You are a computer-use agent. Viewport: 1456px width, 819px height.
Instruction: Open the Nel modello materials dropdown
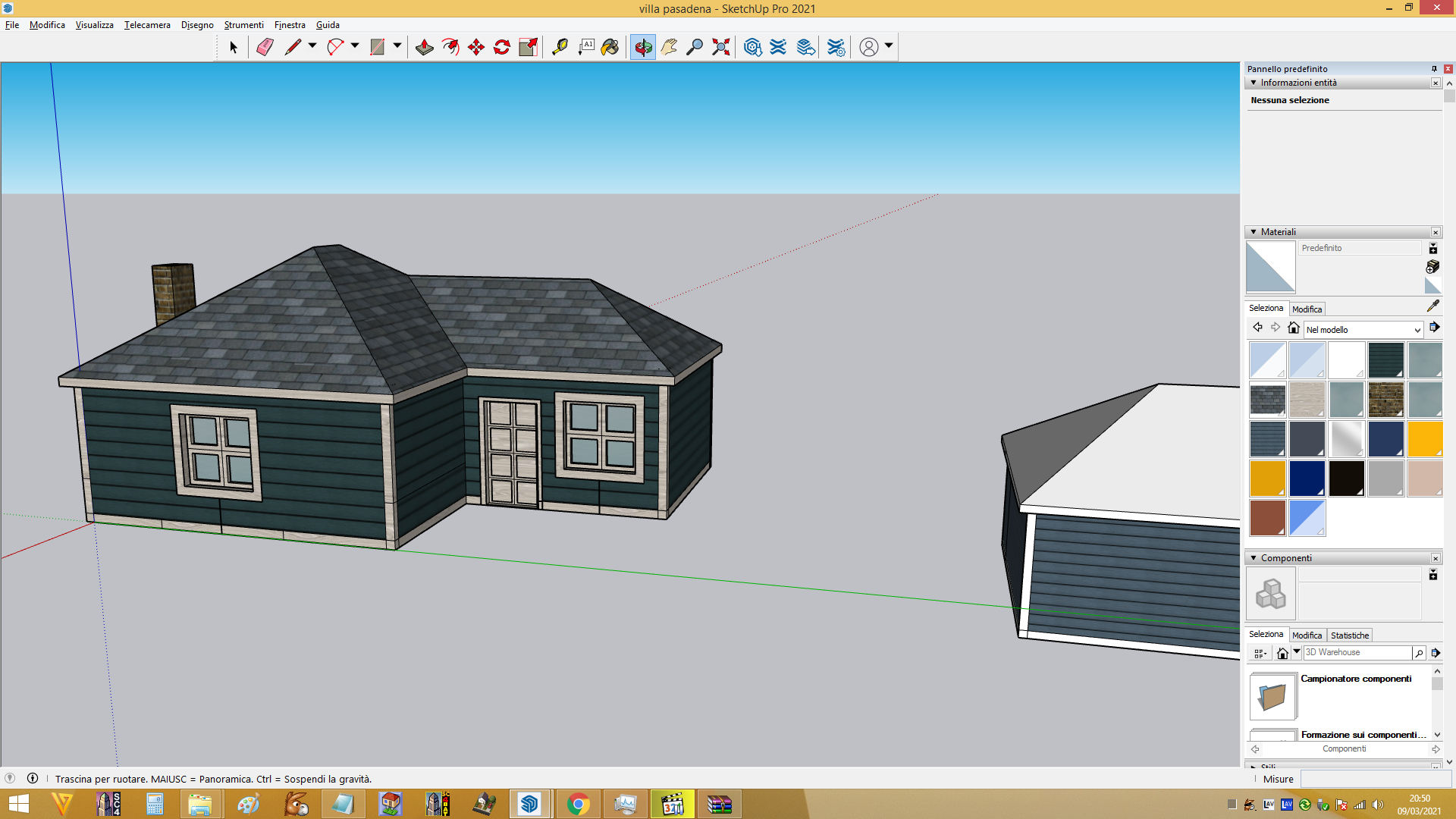tap(1363, 330)
